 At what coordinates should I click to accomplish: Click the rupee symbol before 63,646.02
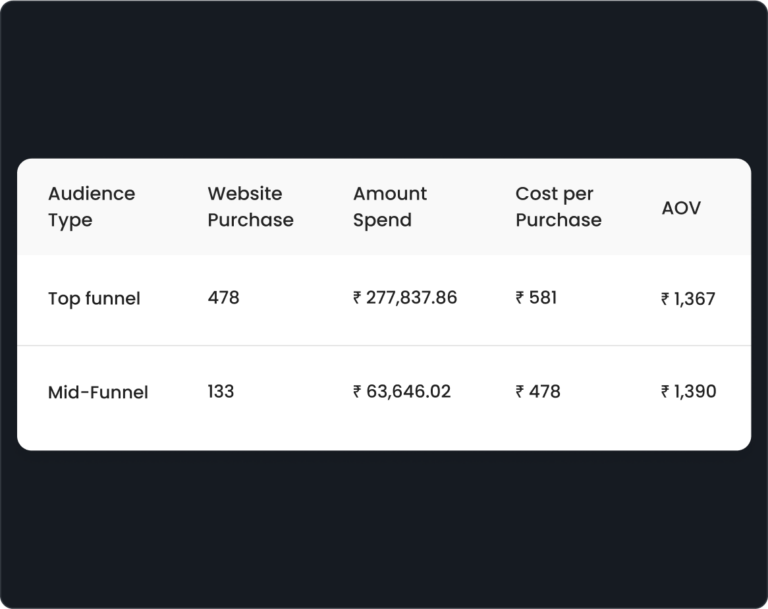pyautogui.click(x=357, y=391)
